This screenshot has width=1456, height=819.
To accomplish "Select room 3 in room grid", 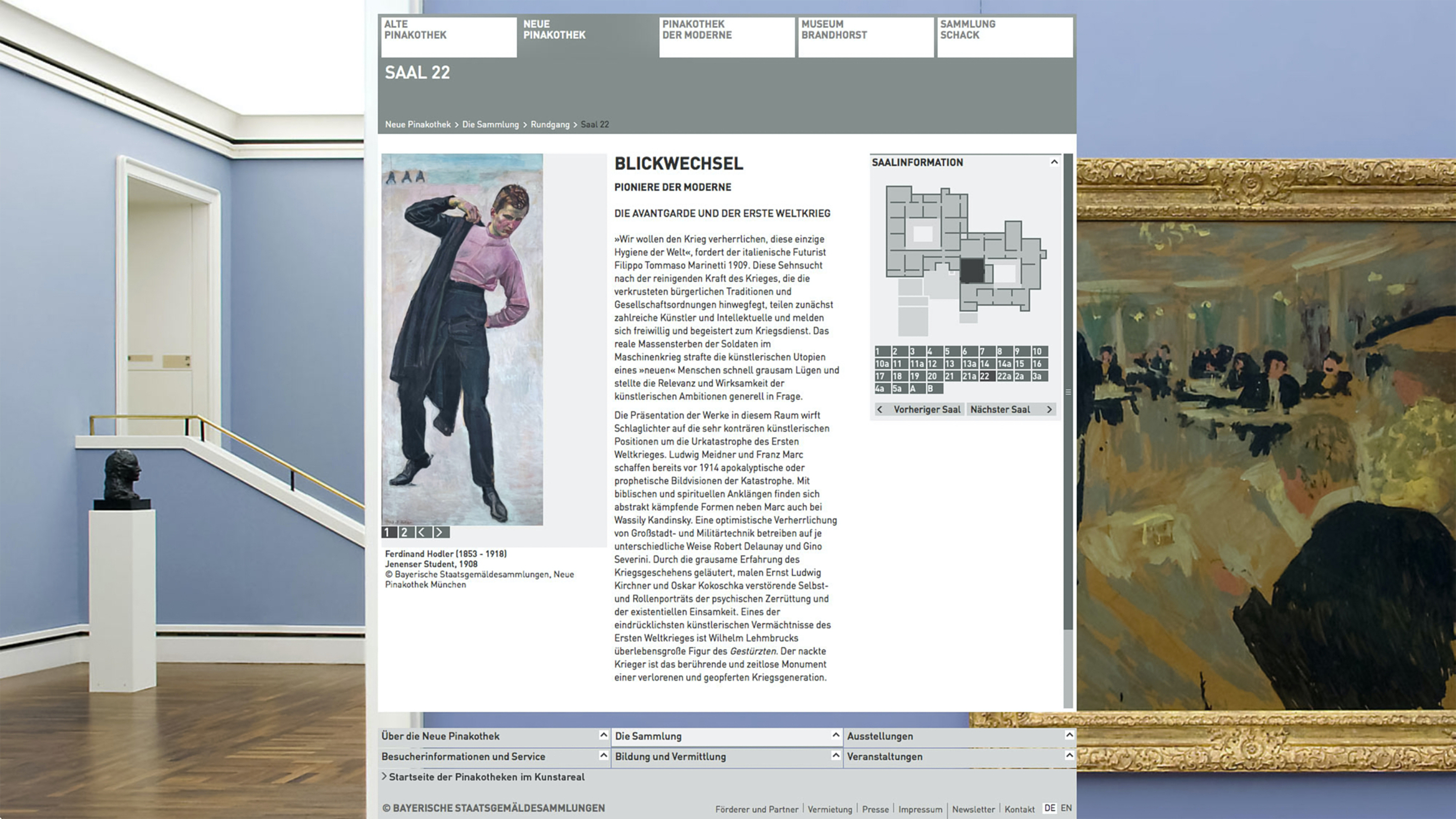I will 918,351.
